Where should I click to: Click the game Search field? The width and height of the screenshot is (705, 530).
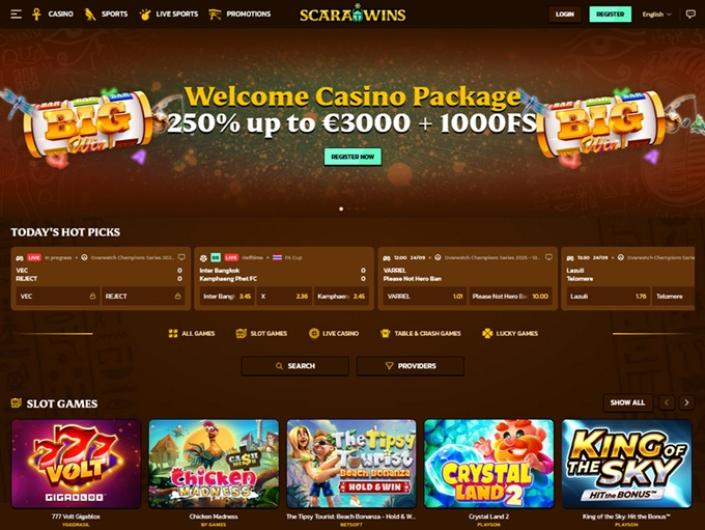click(x=295, y=366)
